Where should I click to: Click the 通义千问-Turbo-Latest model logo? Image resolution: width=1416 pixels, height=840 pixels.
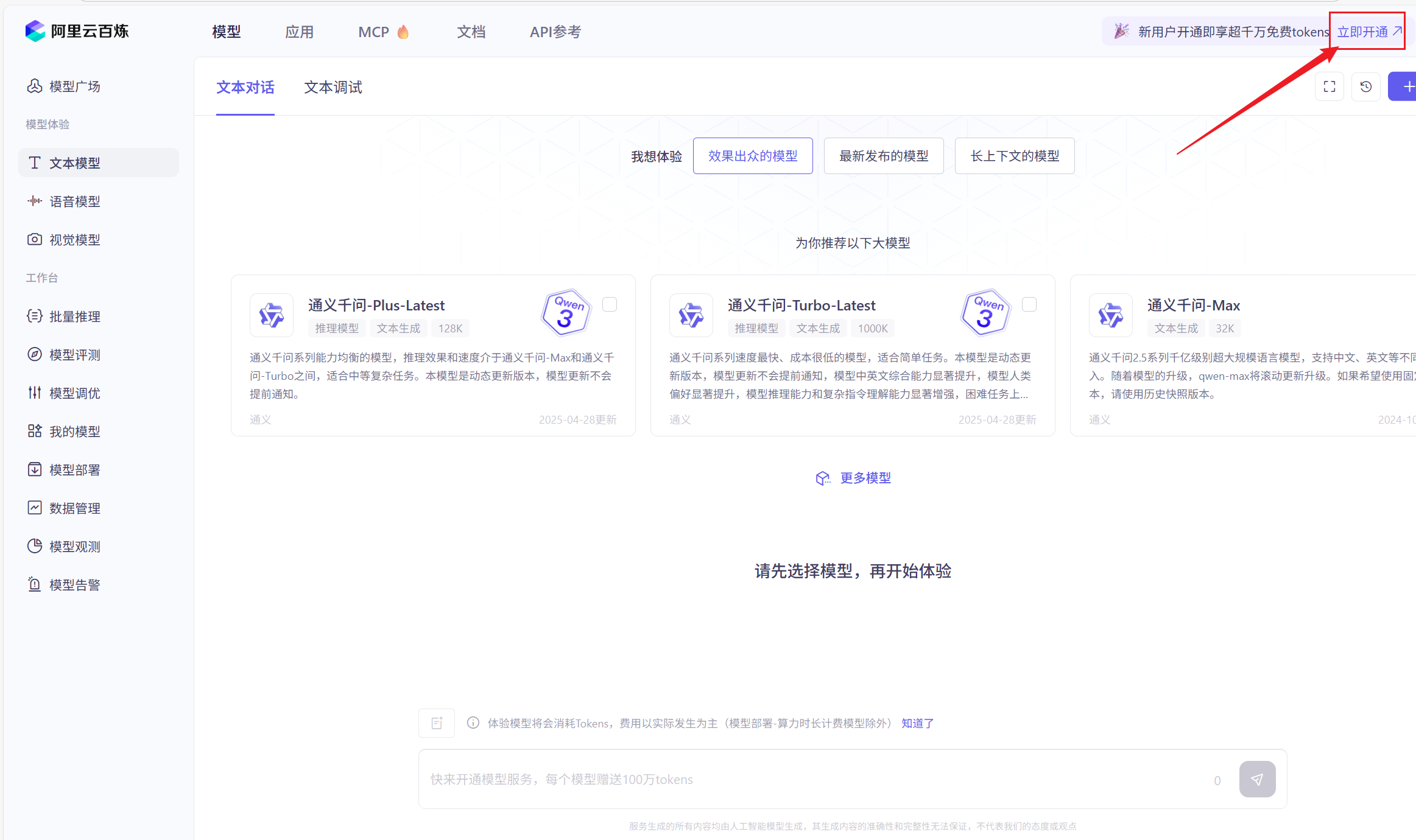[691, 315]
